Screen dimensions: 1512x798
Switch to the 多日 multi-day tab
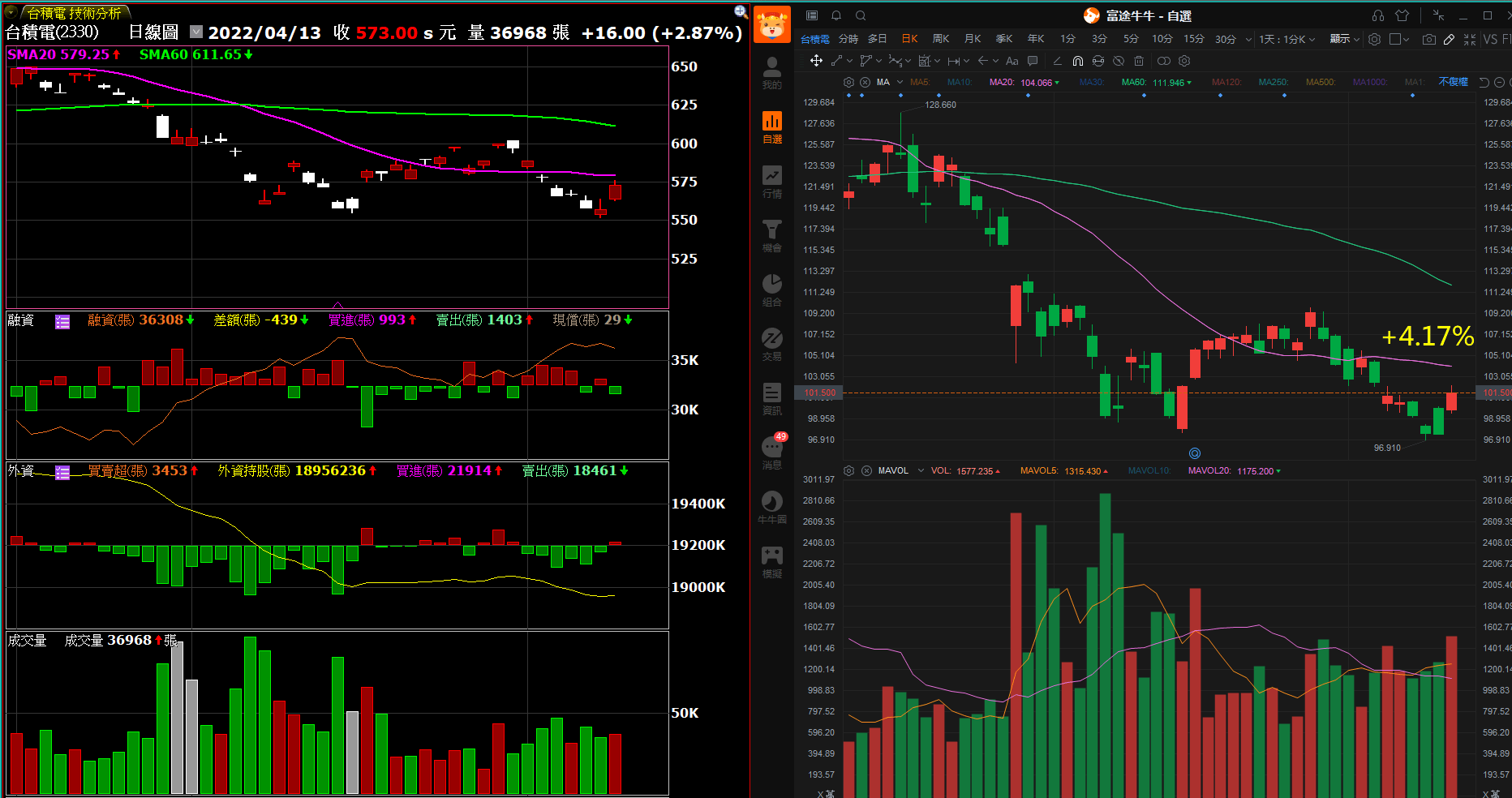coord(877,39)
